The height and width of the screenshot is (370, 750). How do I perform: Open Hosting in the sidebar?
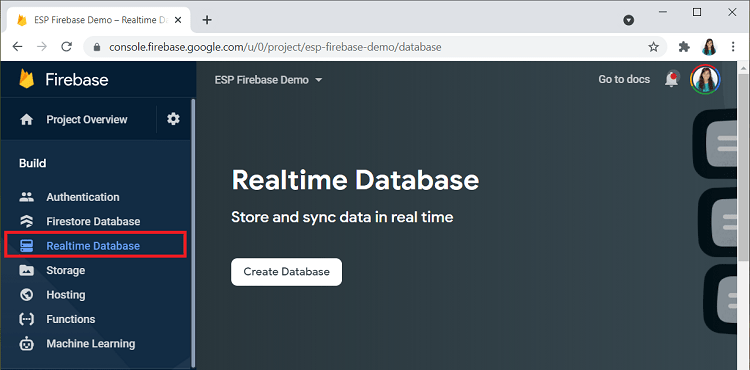66,294
